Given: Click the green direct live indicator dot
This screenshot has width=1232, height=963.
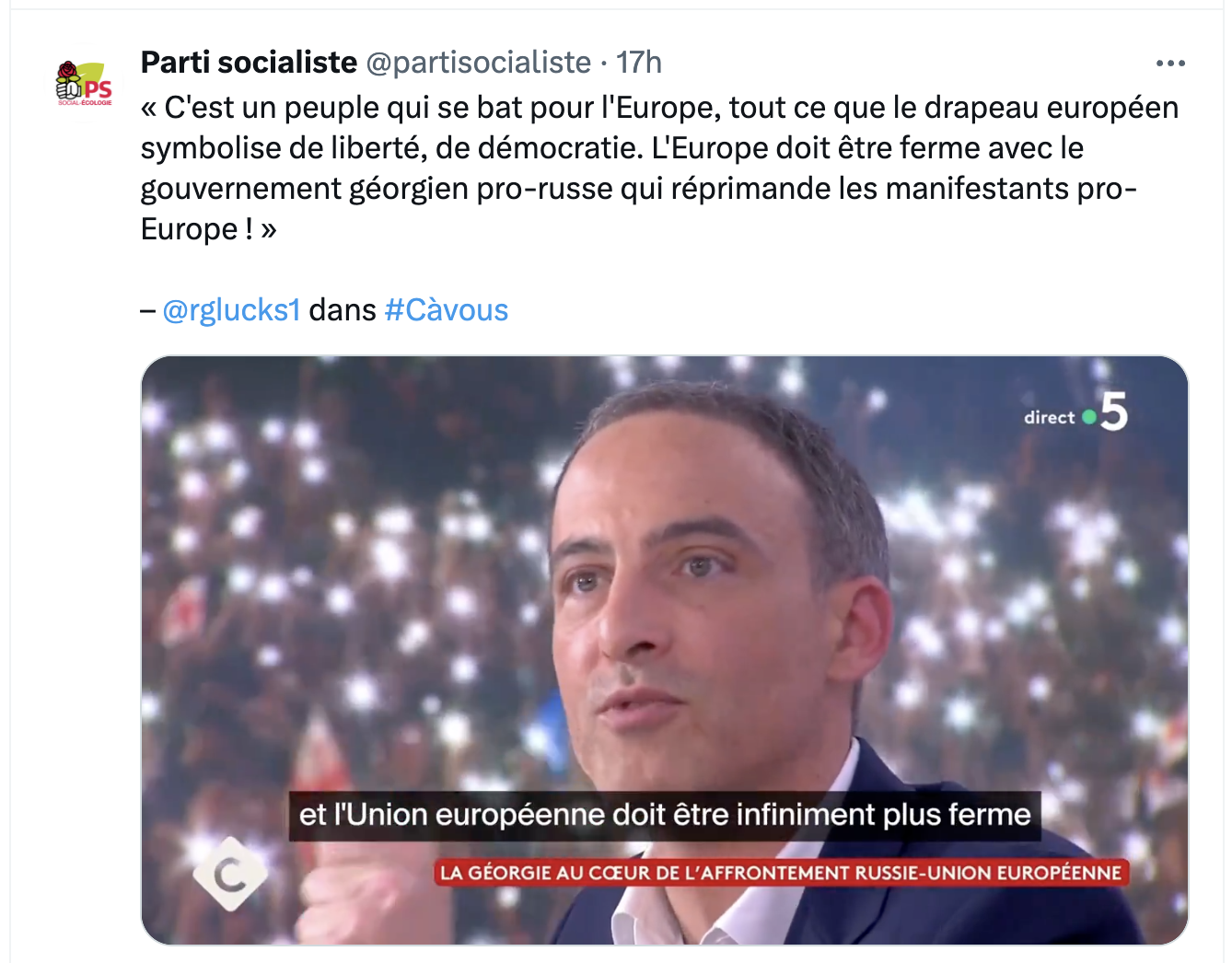Looking at the screenshot, I should 1089,417.
